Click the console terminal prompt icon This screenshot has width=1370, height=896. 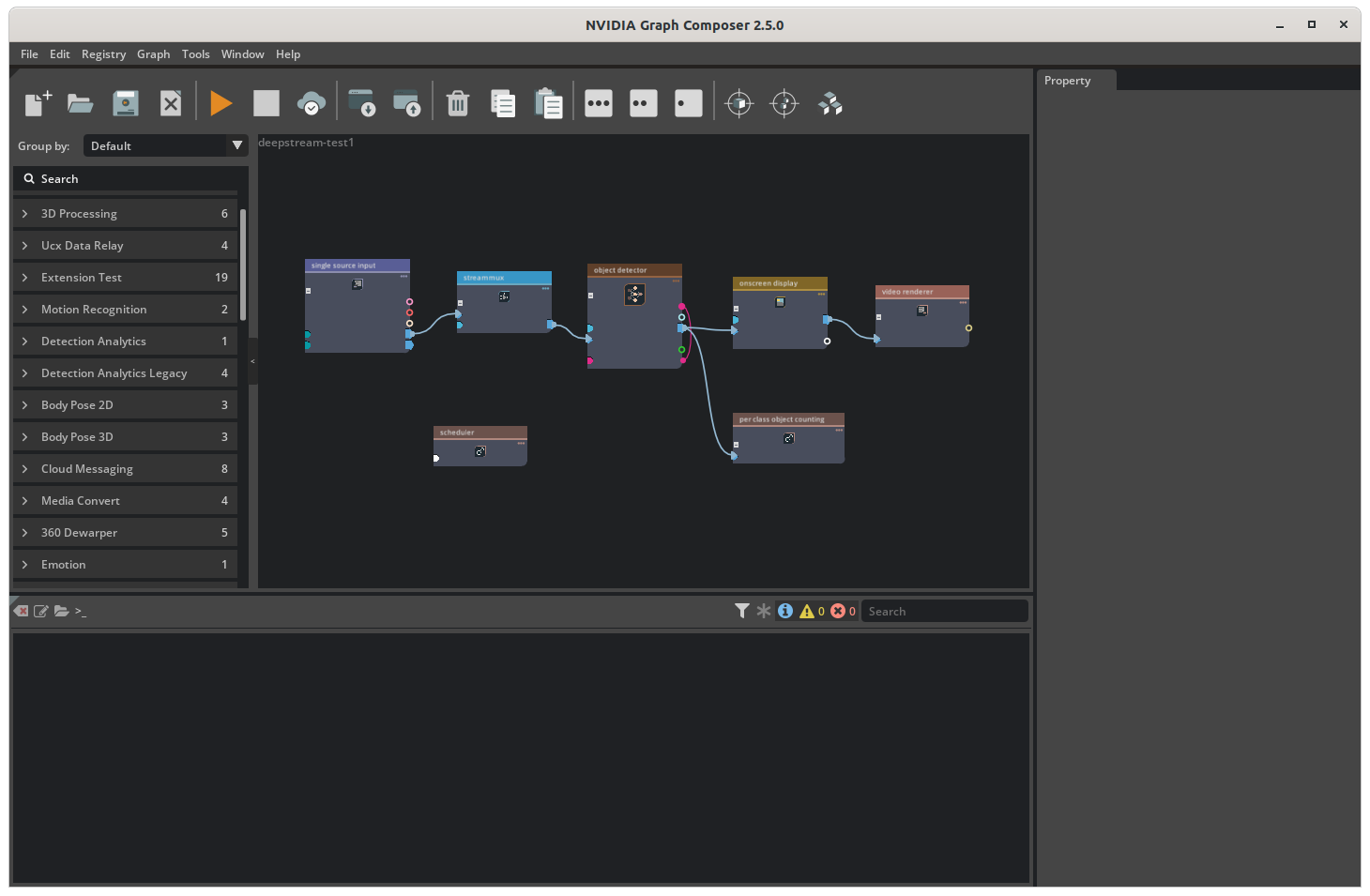[81, 611]
